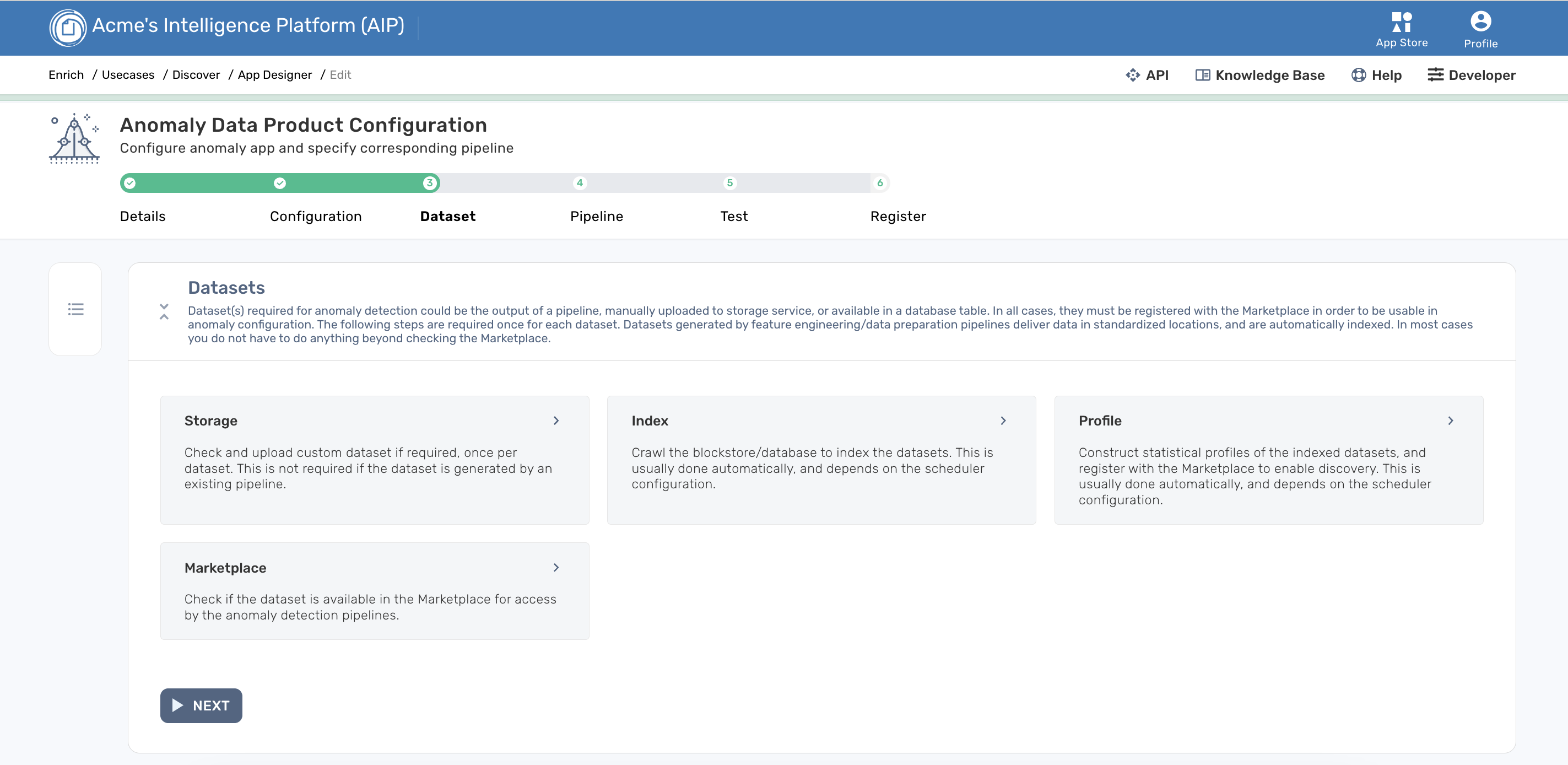Open the user Profile icon
Viewport: 1568px width, 765px height.
[1480, 22]
